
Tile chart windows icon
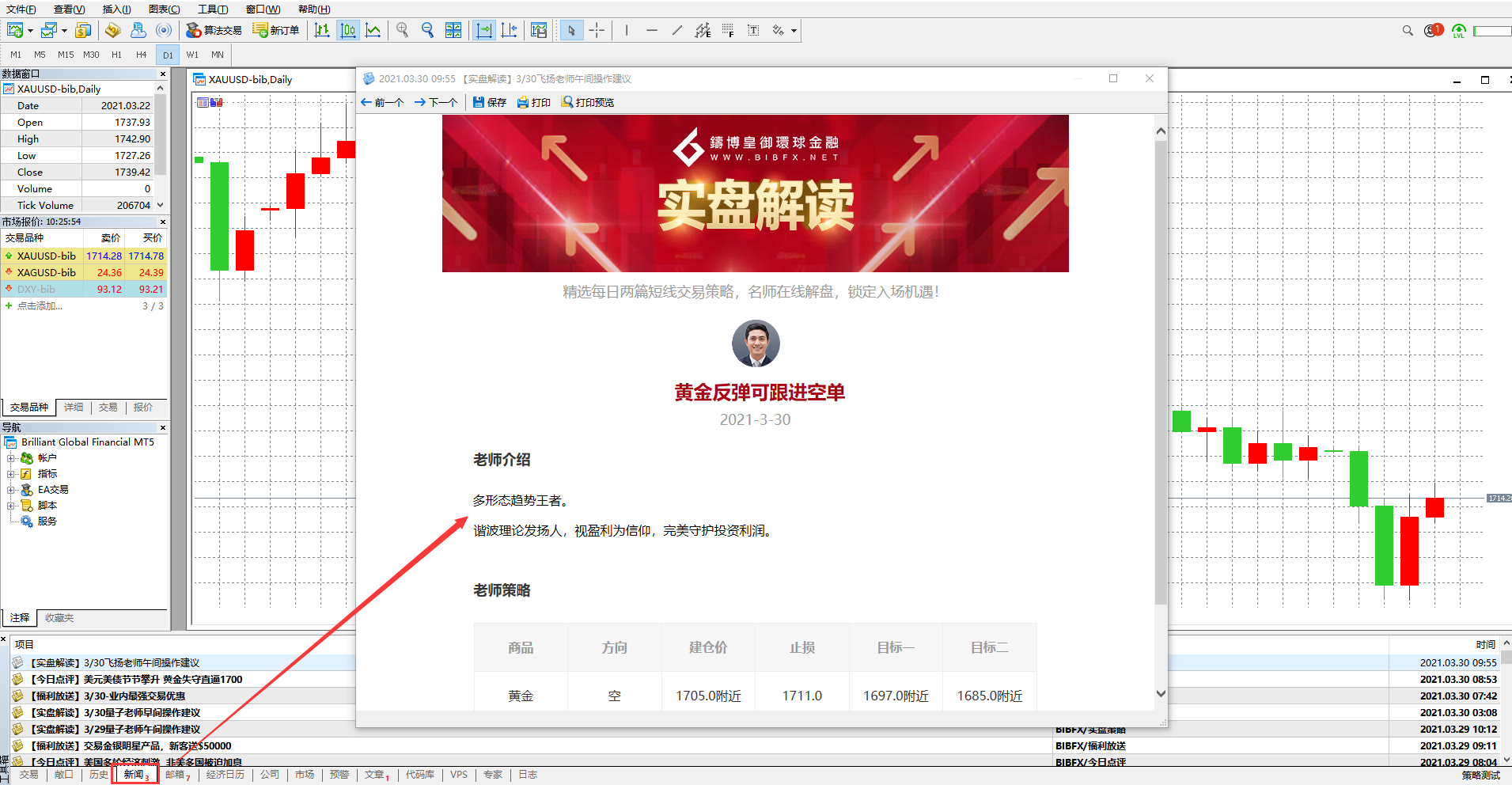coord(453,30)
